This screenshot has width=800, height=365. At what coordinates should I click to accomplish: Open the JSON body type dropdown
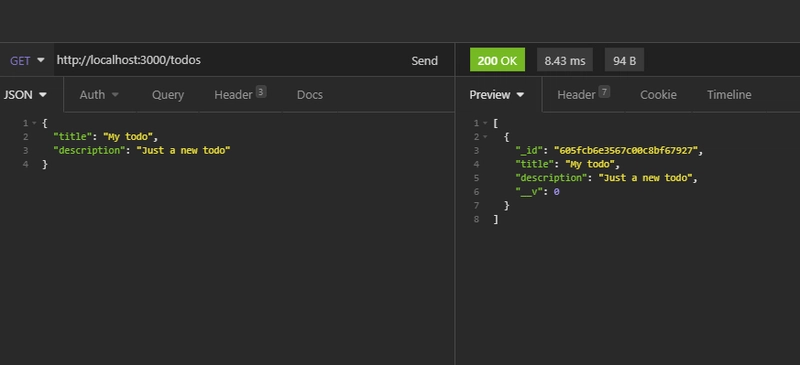click(25, 95)
